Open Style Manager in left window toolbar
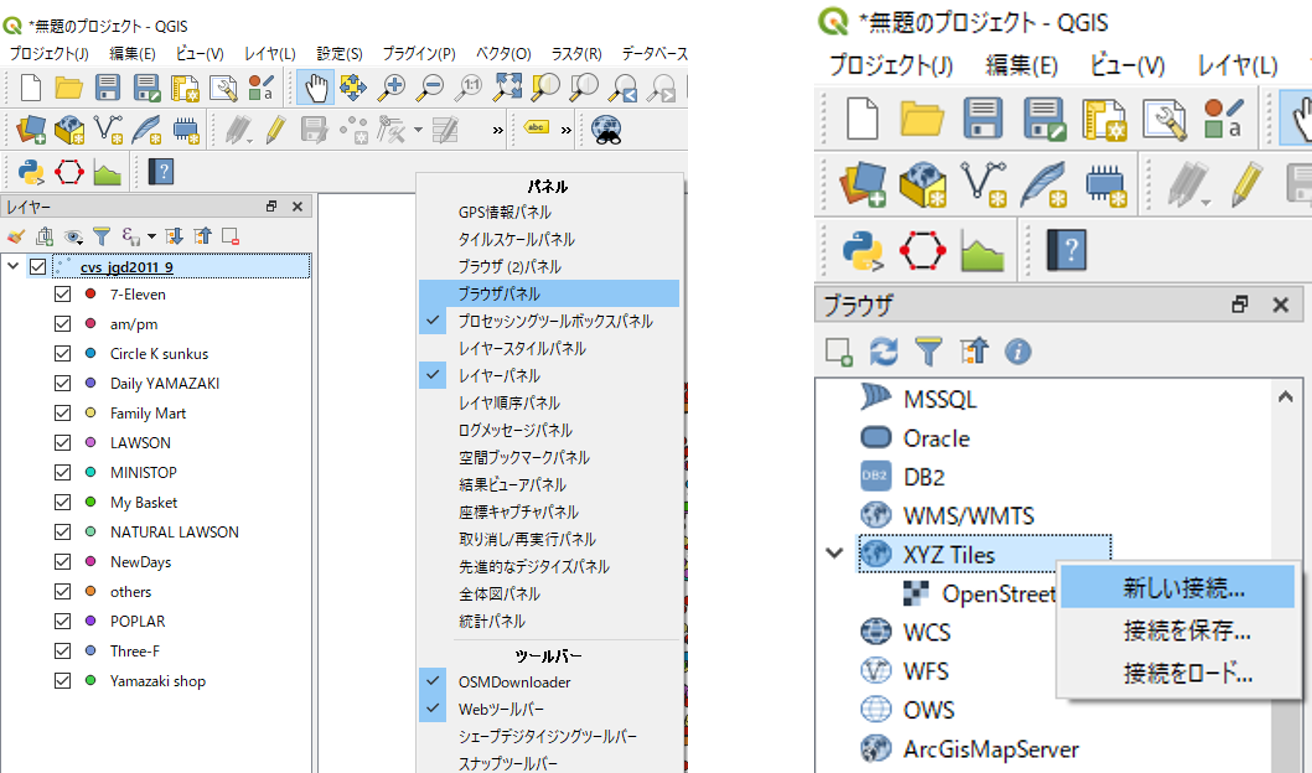This screenshot has height=773, width=1312. click(x=262, y=88)
